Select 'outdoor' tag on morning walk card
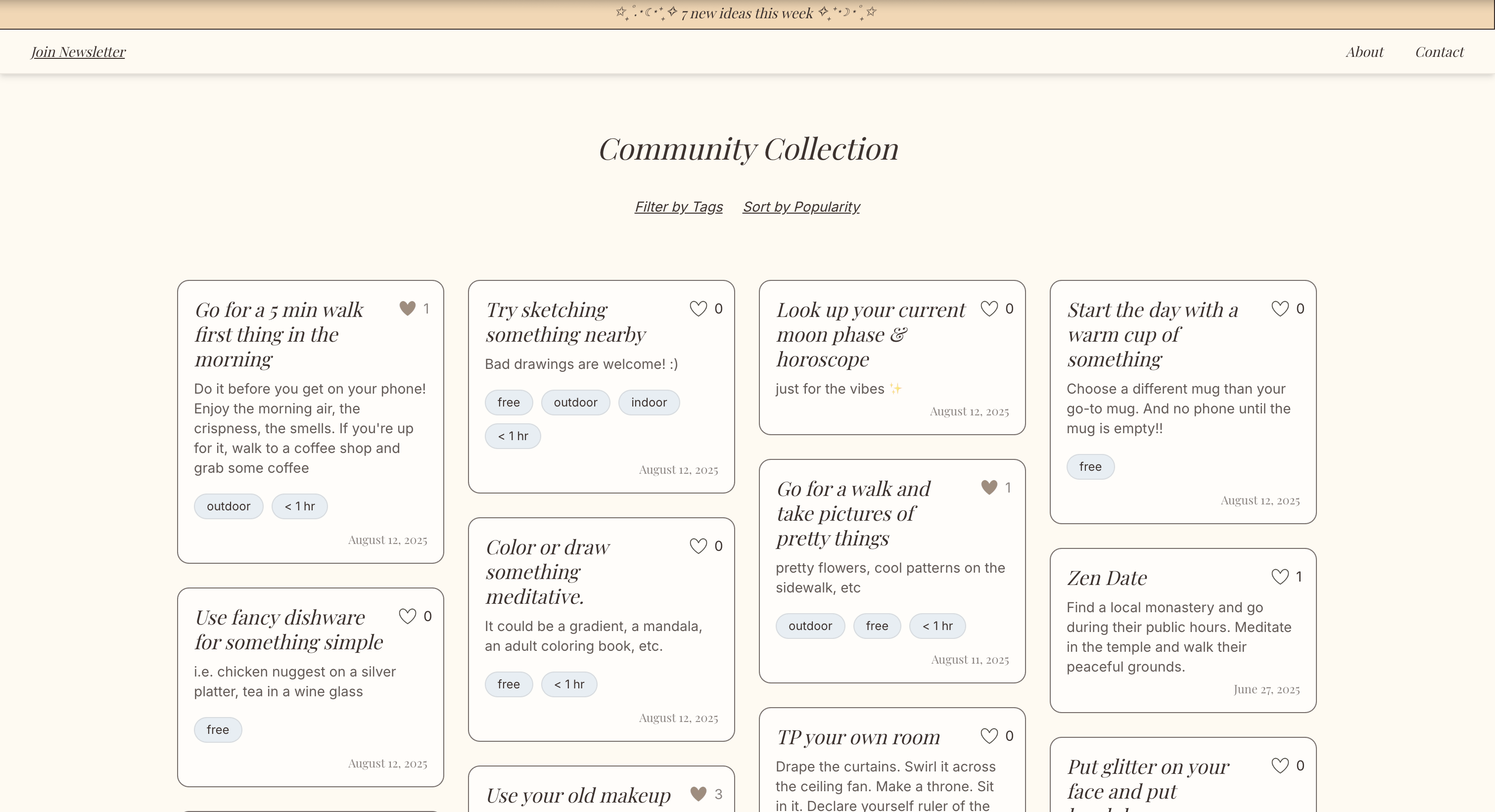The height and width of the screenshot is (812, 1495). 229,506
